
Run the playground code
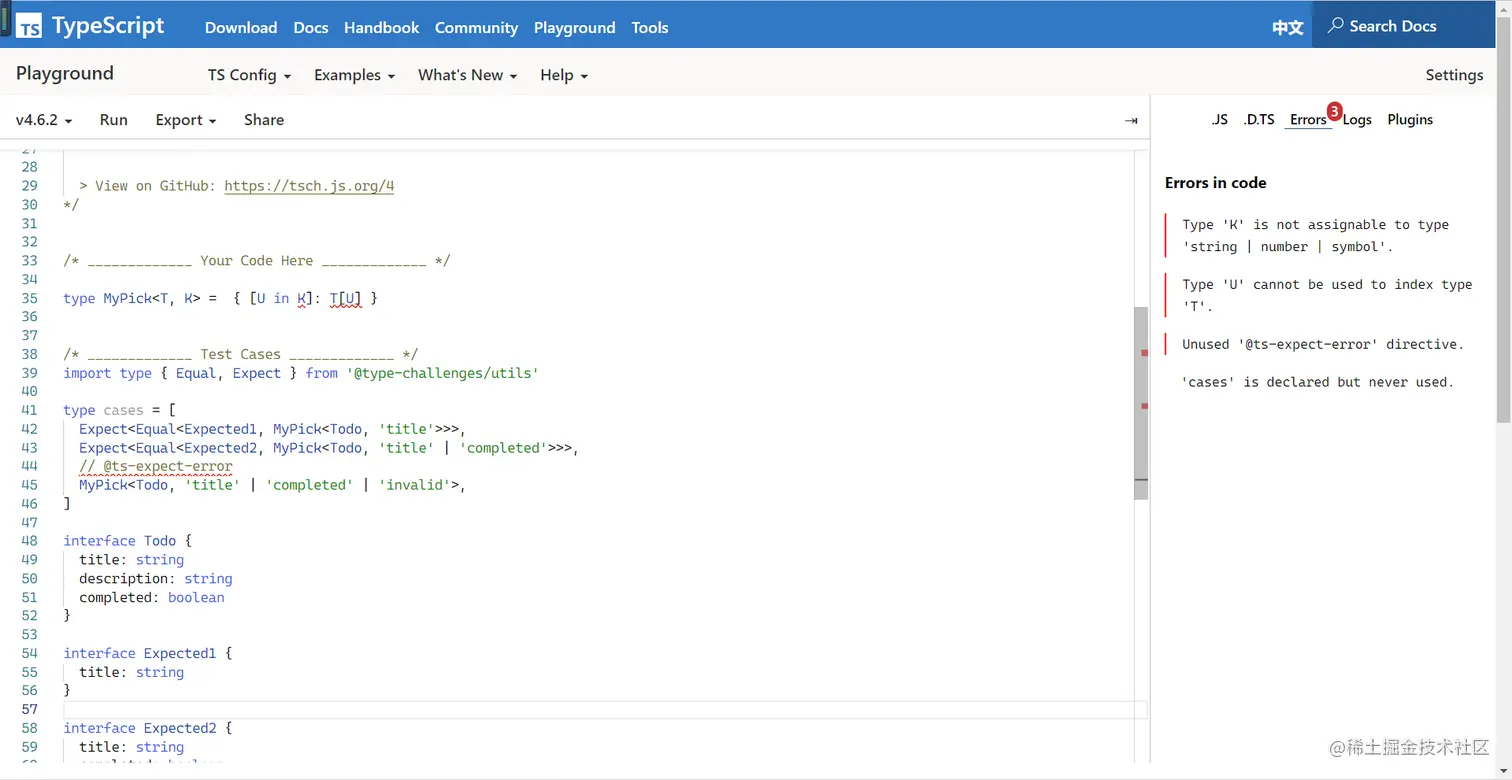point(114,120)
